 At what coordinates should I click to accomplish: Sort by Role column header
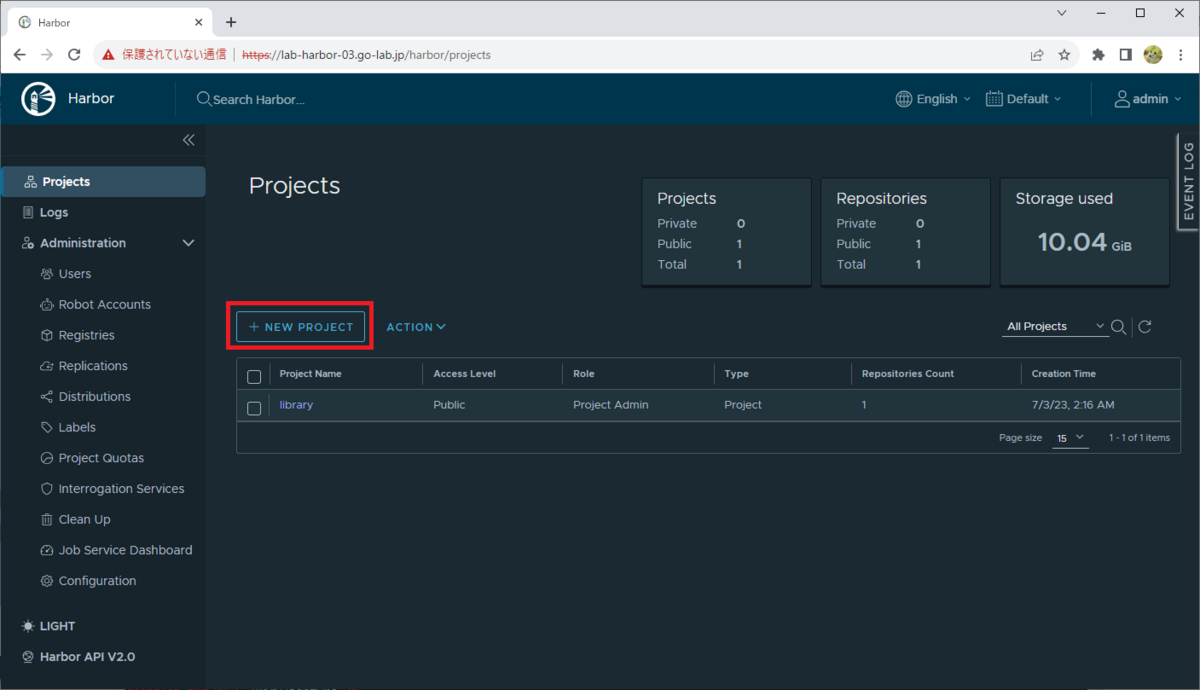pos(584,374)
